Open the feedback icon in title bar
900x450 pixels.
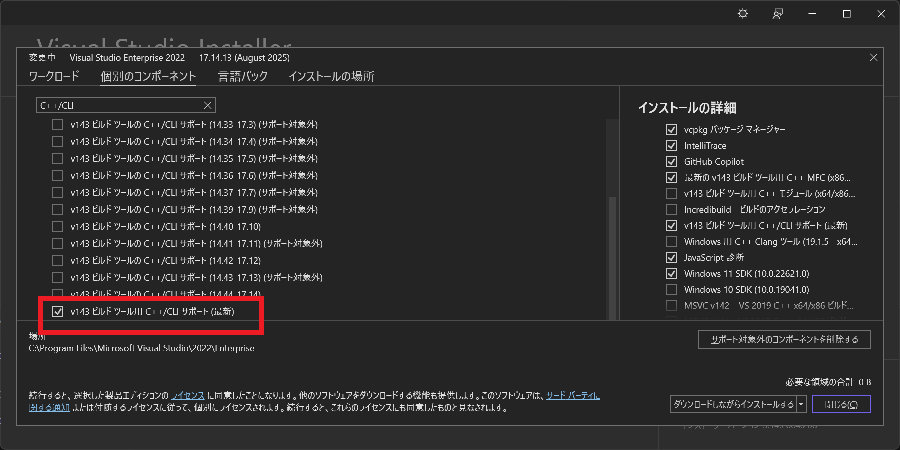(x=778, y=14)
